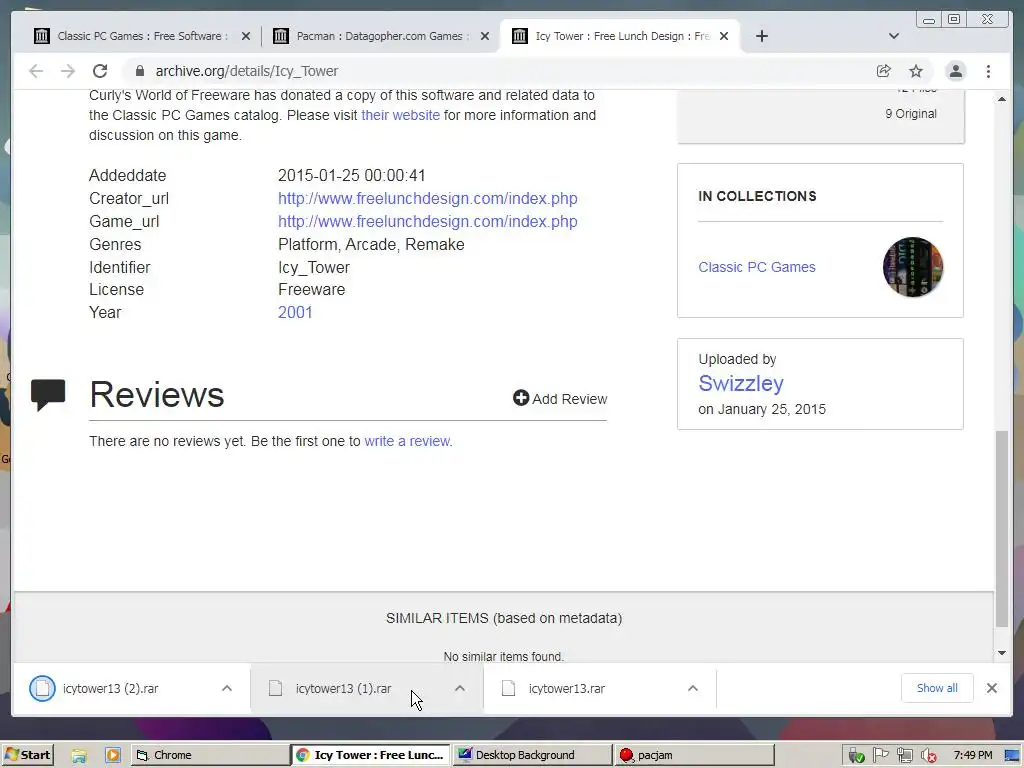Click the Identifier value Icy_Tower
Image resolution: width=1024 pixels, height=768 pixels.
coord(314,267)
